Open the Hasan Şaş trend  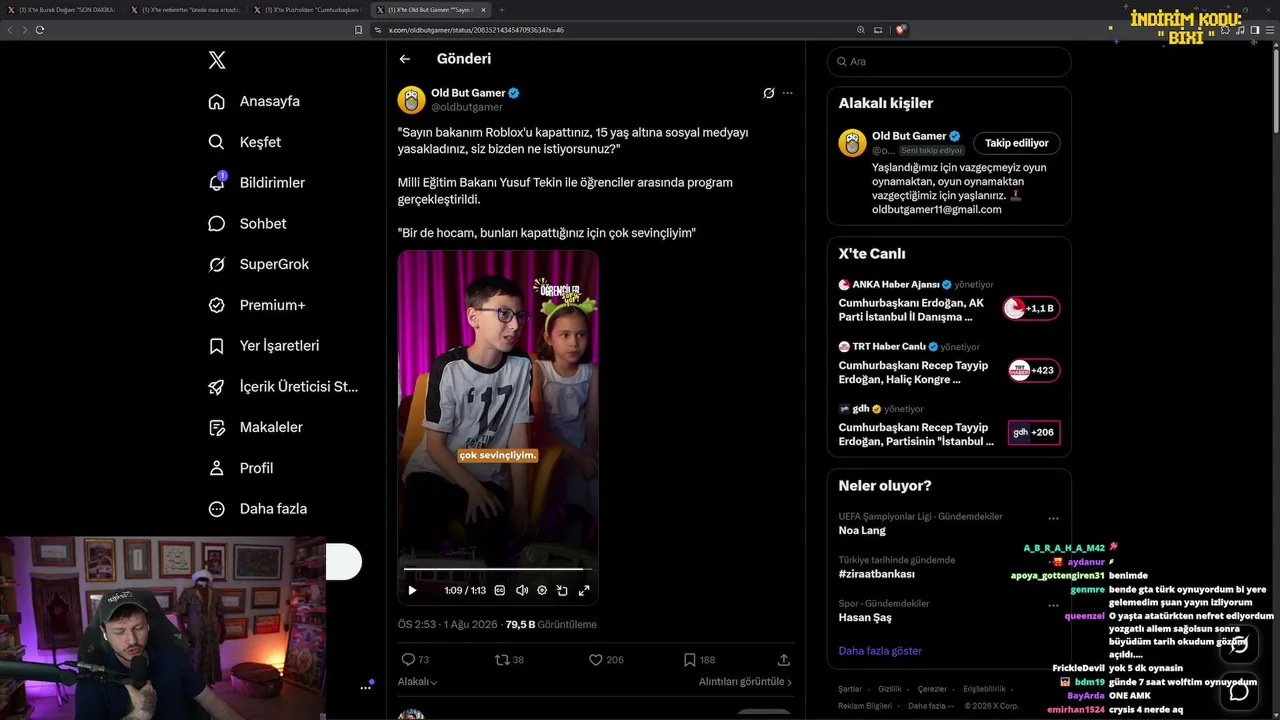tap(865, 617)
